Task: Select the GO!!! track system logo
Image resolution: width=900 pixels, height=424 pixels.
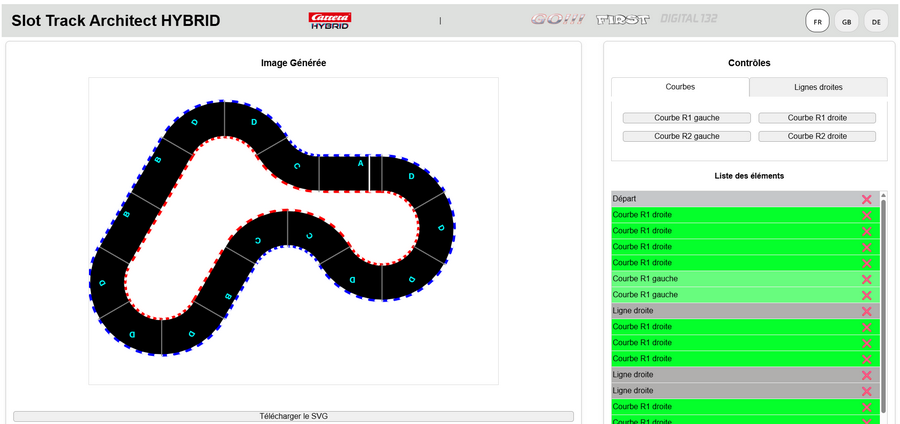Action: coord(559,20)
